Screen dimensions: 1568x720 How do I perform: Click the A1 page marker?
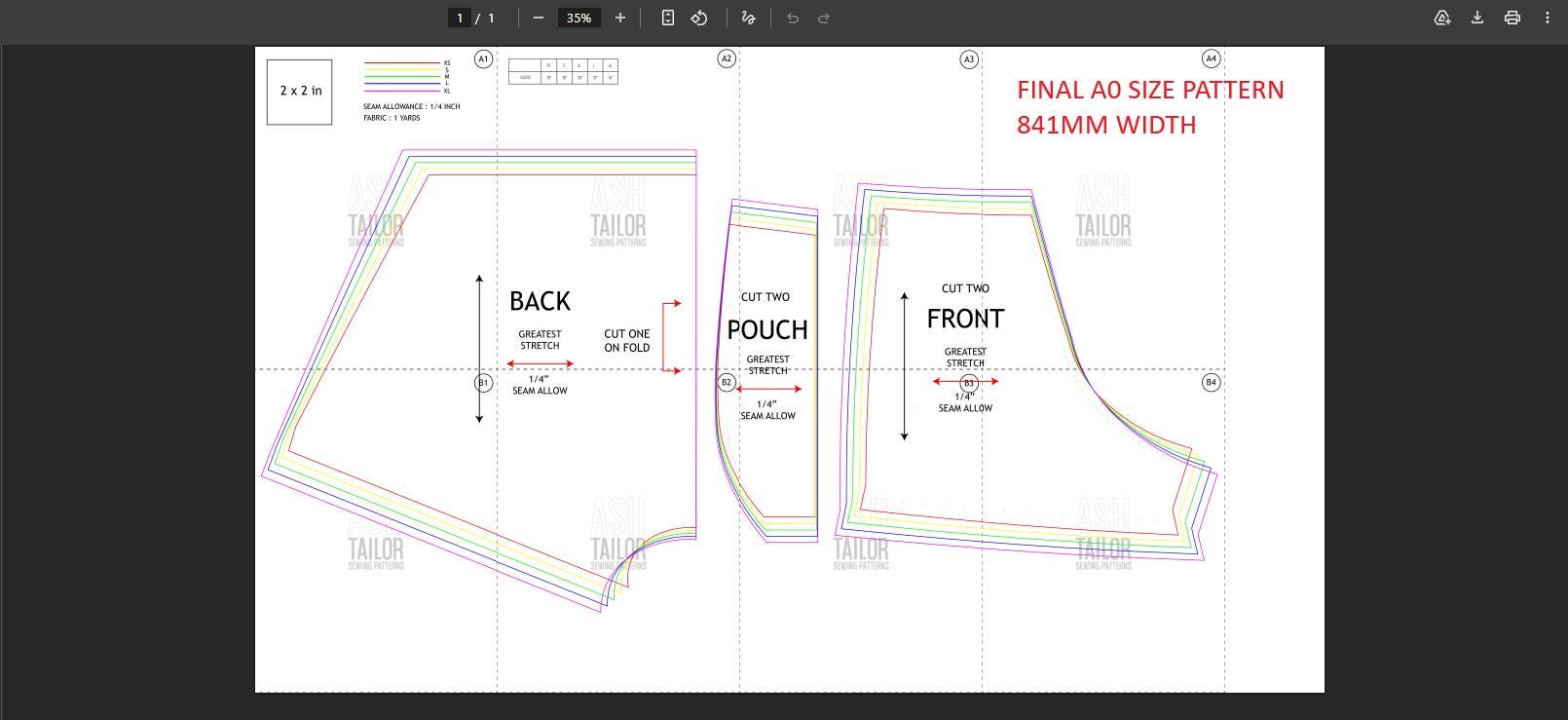click(x=483, y=58)
